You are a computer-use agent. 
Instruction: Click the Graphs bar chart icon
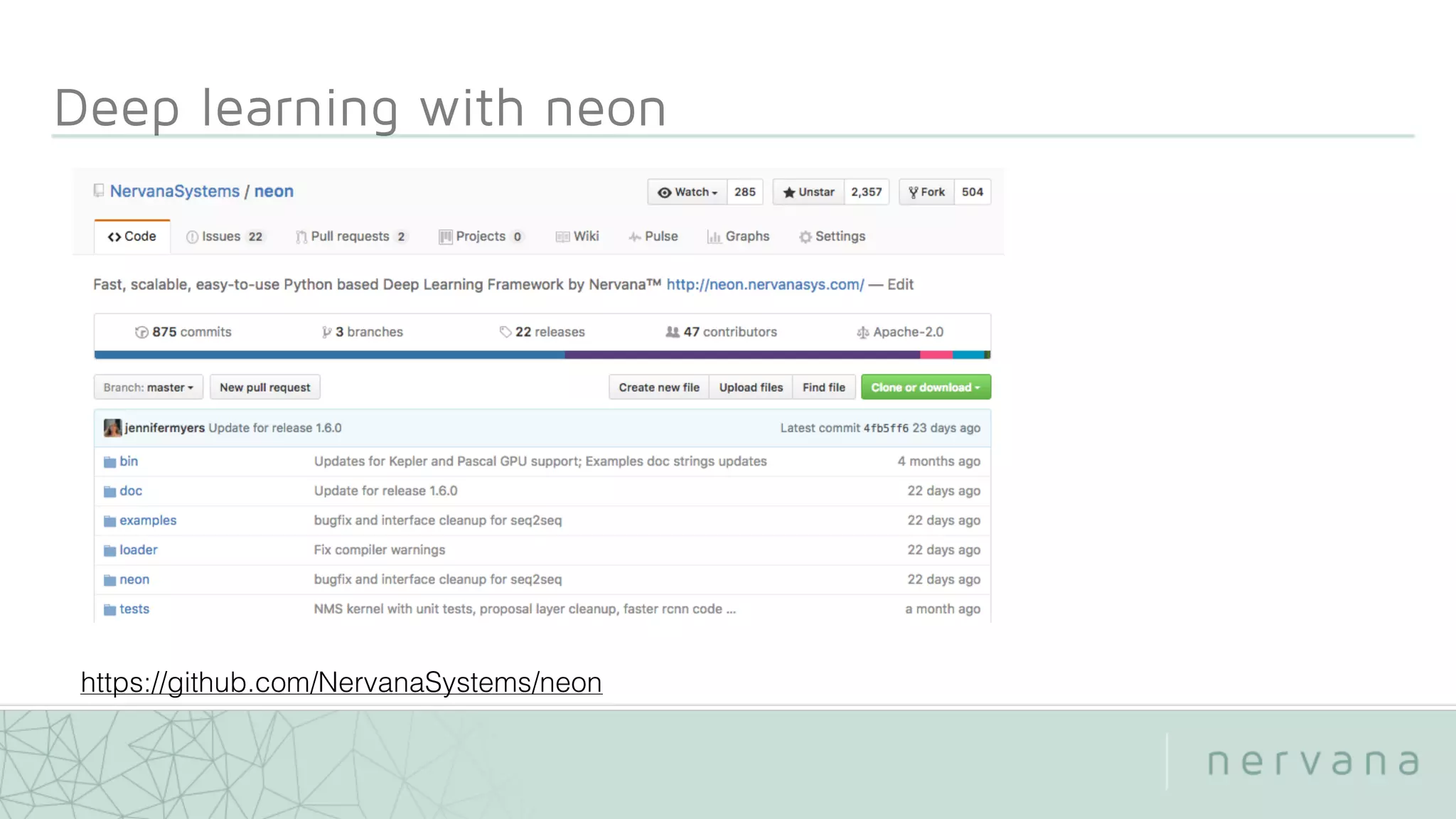(714, 237)
